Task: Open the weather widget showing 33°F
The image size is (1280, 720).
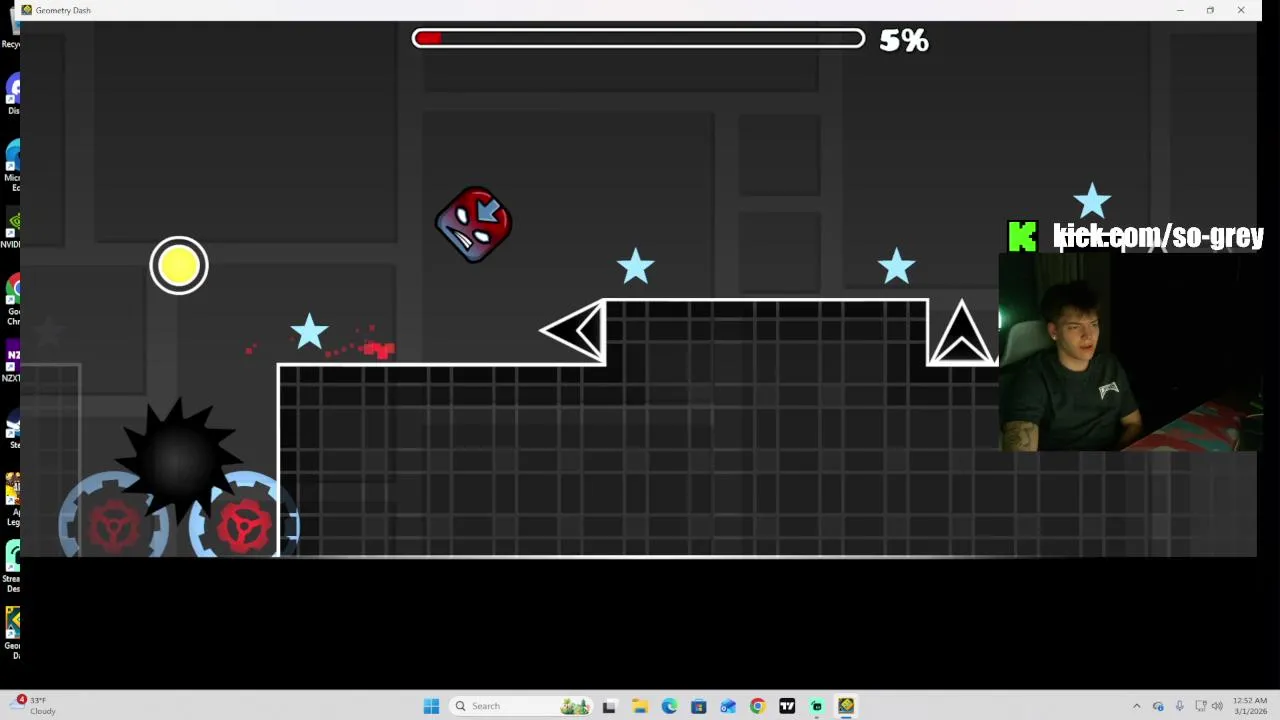Action: pyautogui.click(x=34, y=706)
